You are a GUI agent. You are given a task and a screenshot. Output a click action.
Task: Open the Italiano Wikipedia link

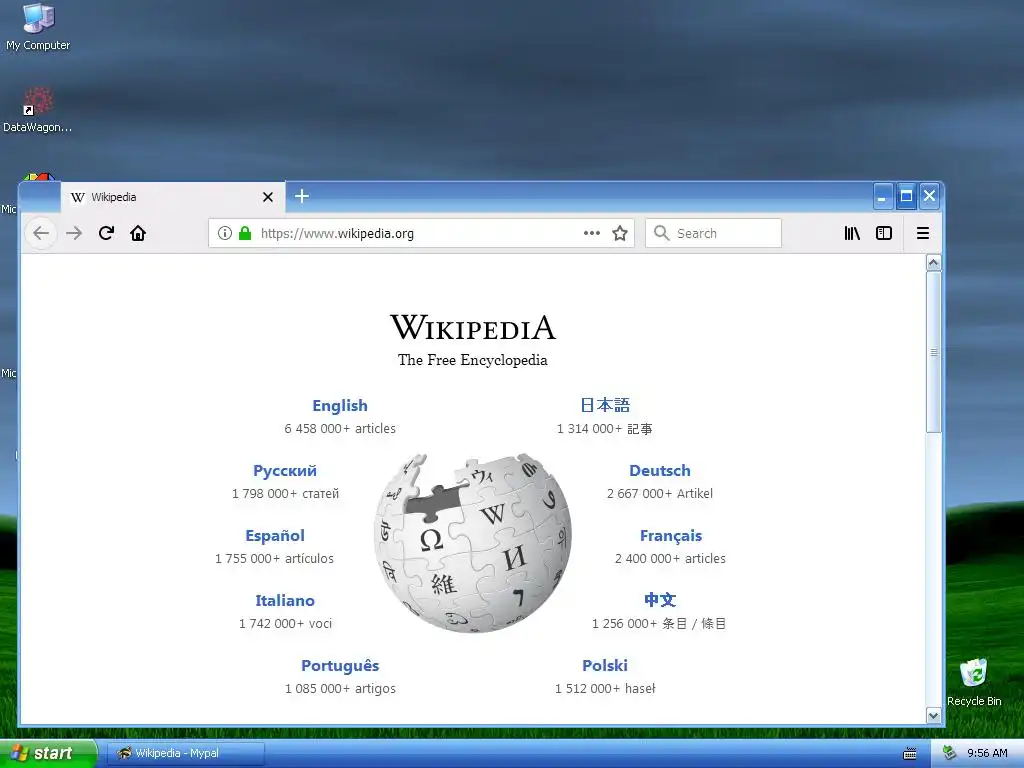pos(285,600)
